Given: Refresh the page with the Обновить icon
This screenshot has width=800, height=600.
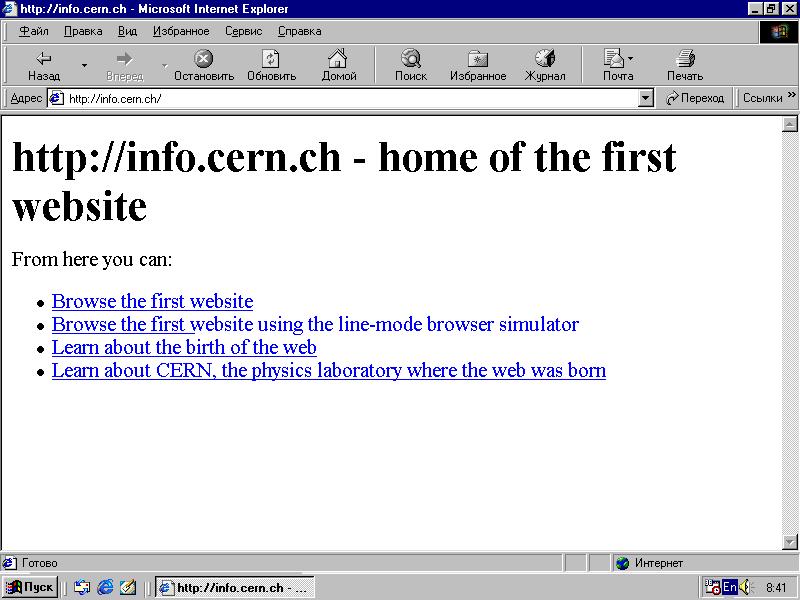Looking at the screenshot, I should [271, 62].
